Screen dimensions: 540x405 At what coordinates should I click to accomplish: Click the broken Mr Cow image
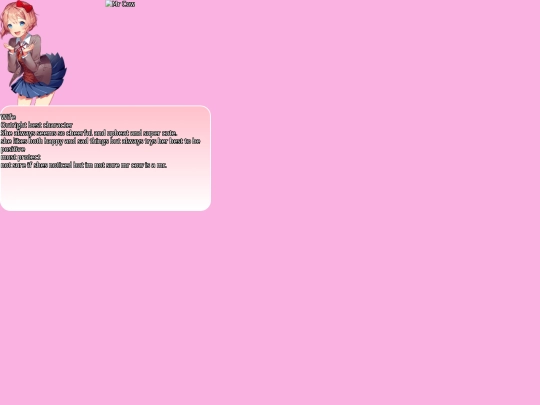(120, 4)
